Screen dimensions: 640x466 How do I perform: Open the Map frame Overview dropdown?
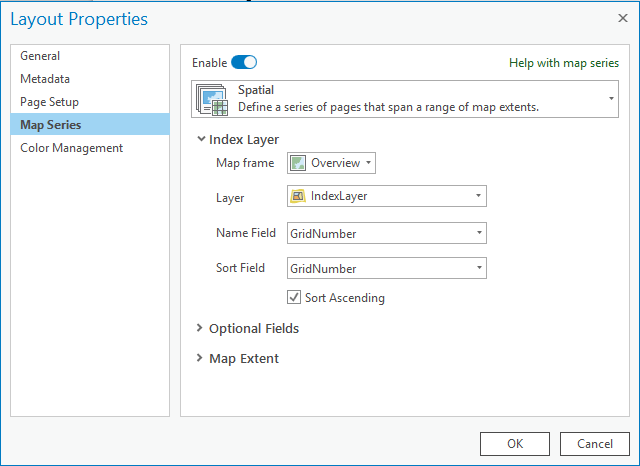click(x=331, y=163)
